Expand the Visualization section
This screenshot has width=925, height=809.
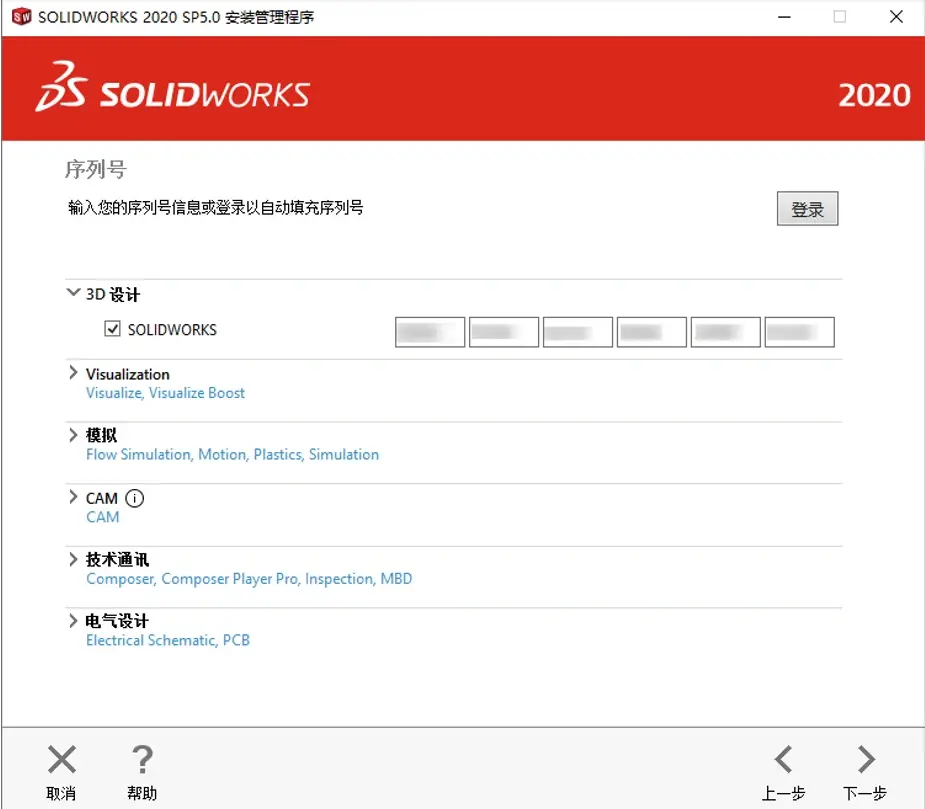[x=73, y=373]
